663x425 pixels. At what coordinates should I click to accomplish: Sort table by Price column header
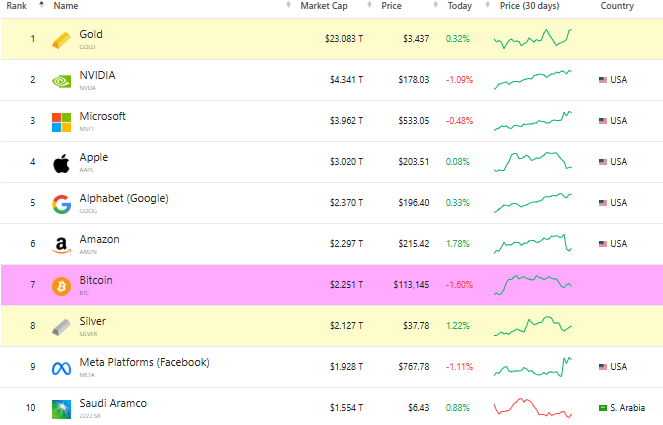(392, 6)
